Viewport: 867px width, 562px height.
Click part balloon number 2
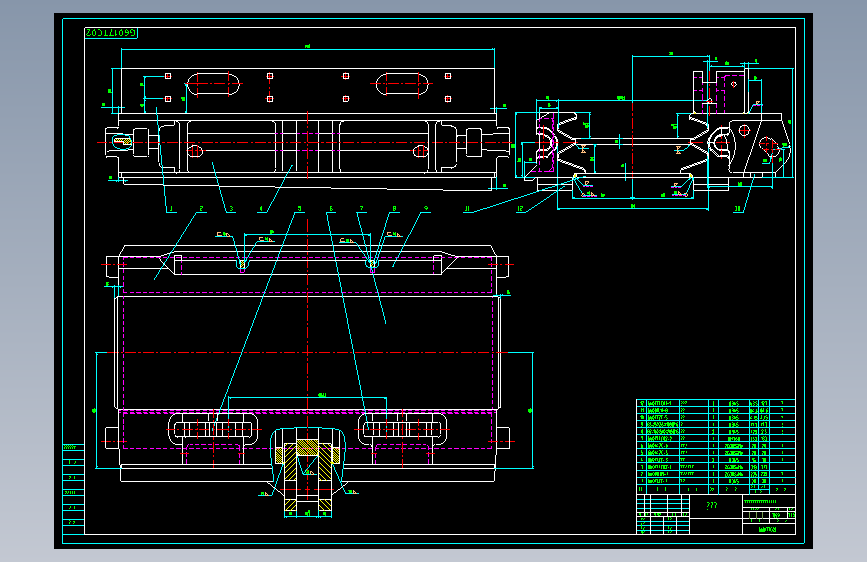tap(201, 209)
